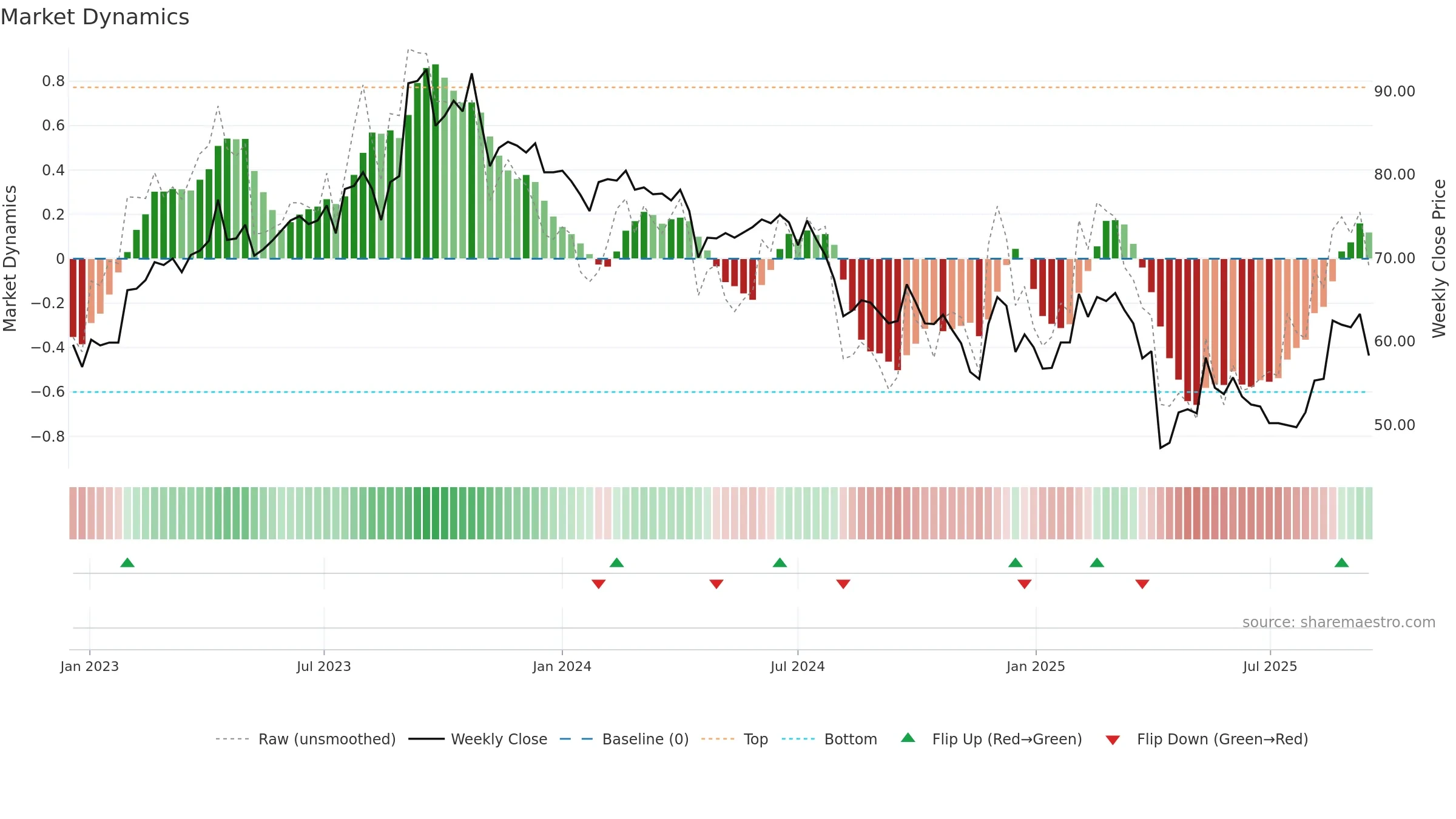Click the 90.00 price tick on the right axis
This screenshot has width=1456, height=819.
(1395, 92)
